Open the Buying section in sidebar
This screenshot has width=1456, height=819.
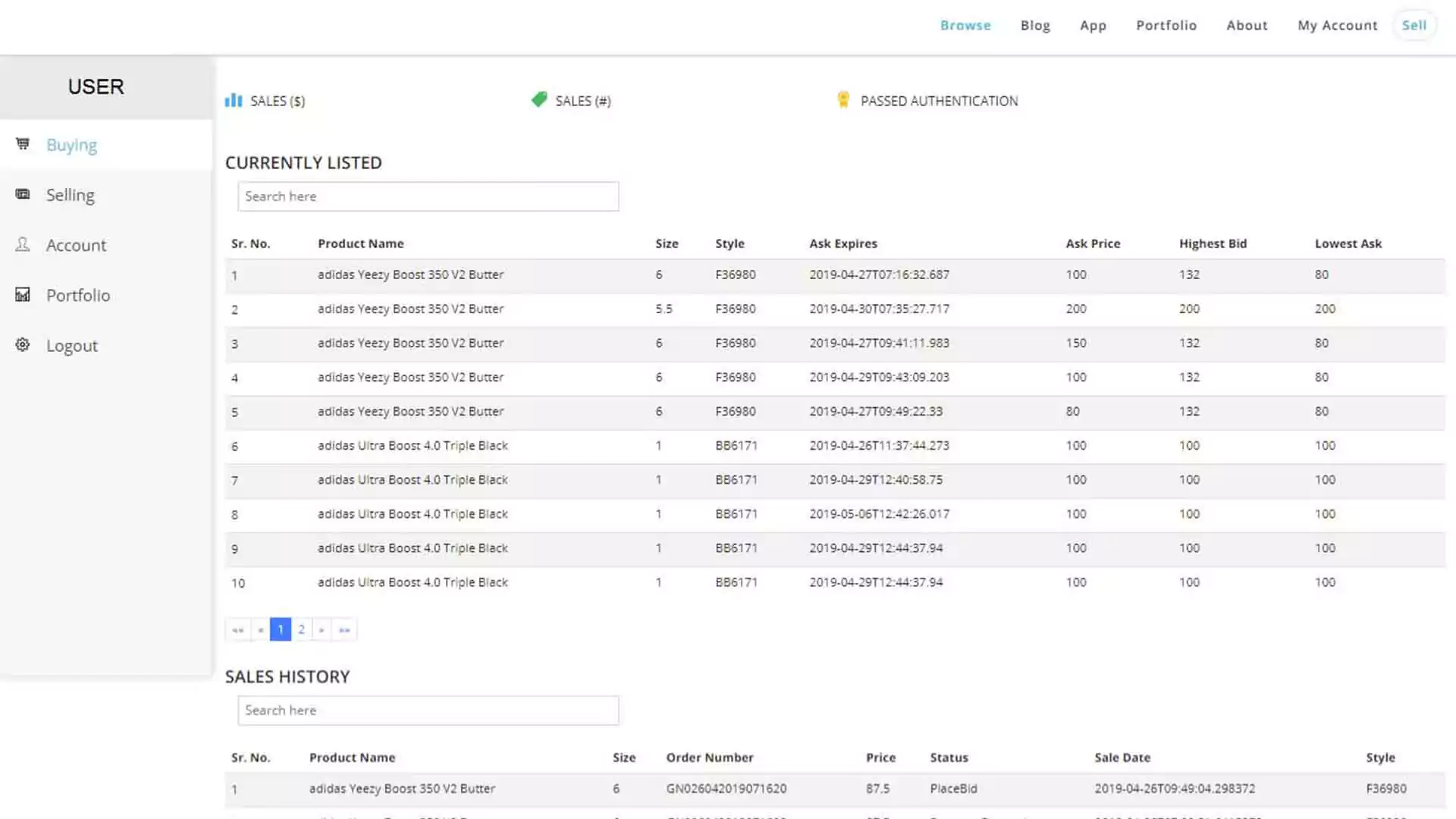[x=106, y=144]
